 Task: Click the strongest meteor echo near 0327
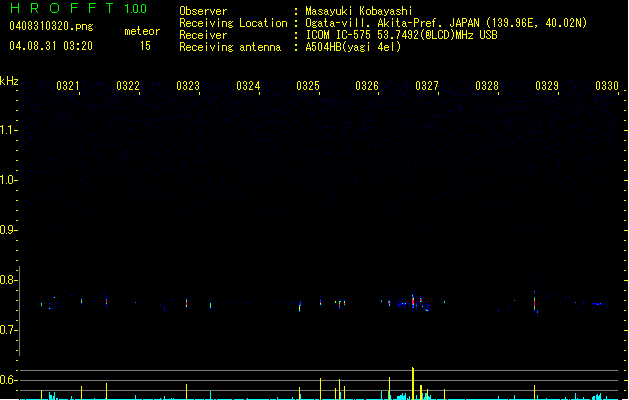click(413, 301)
